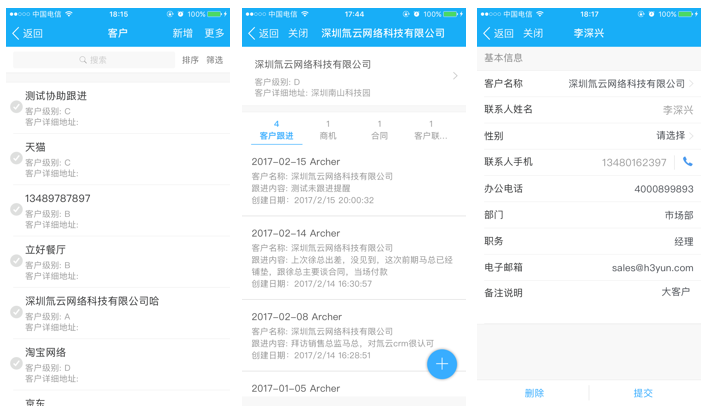Check the circle for 淘宝网络
706x420 pixels.
pyautogui.click(x=16, y=364)
